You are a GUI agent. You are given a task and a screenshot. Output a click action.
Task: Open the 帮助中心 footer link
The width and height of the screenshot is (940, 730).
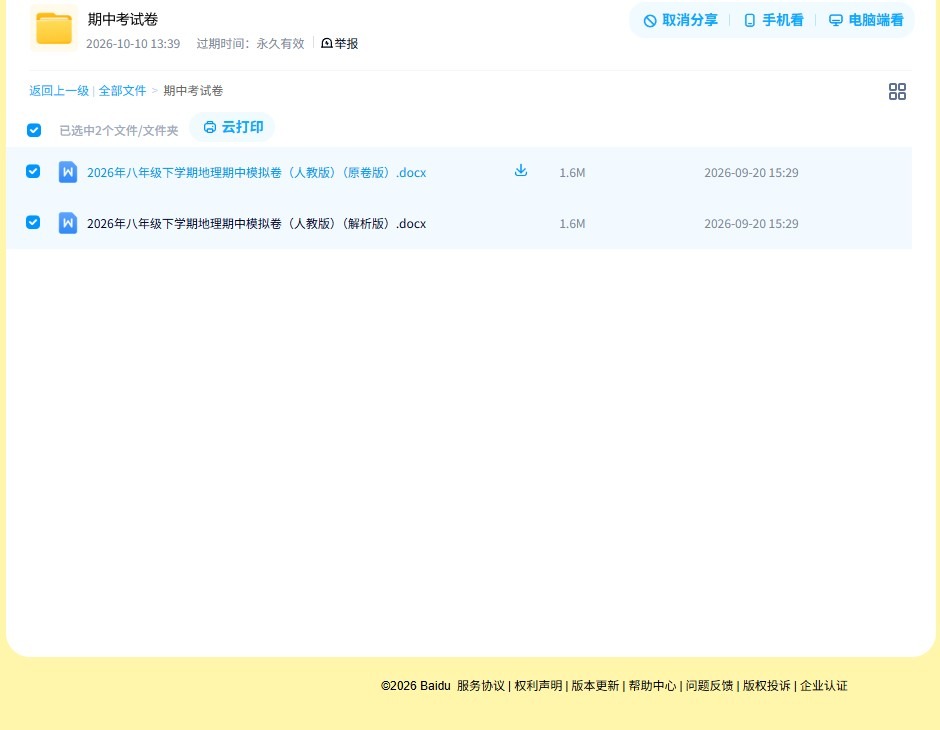point(652,686)
